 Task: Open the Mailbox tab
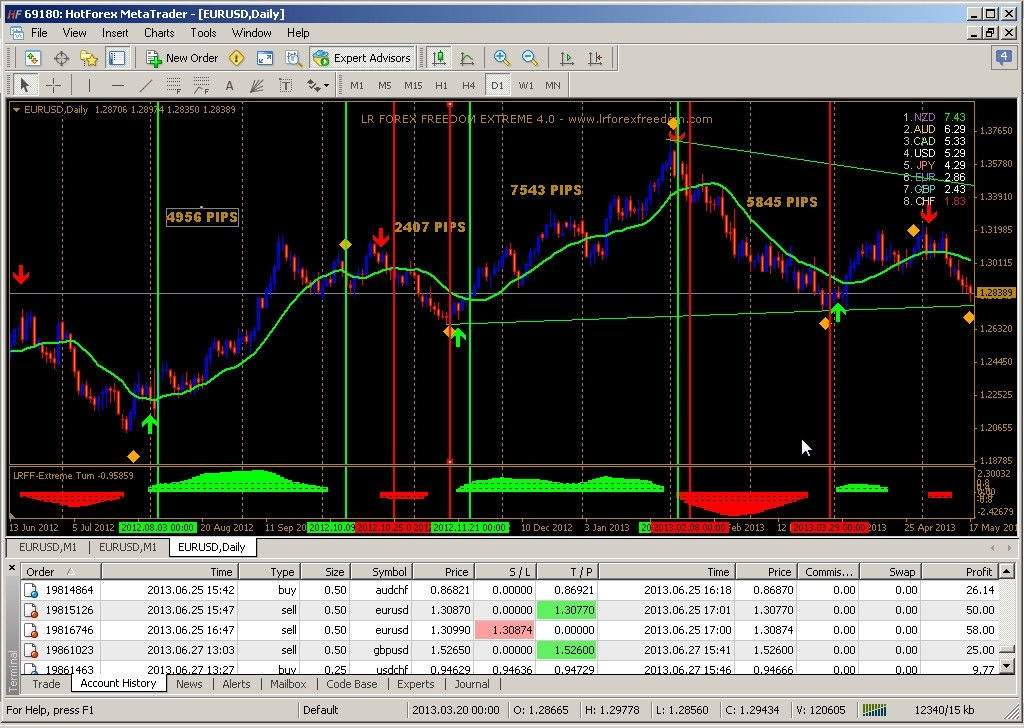[x=288, y=684]
